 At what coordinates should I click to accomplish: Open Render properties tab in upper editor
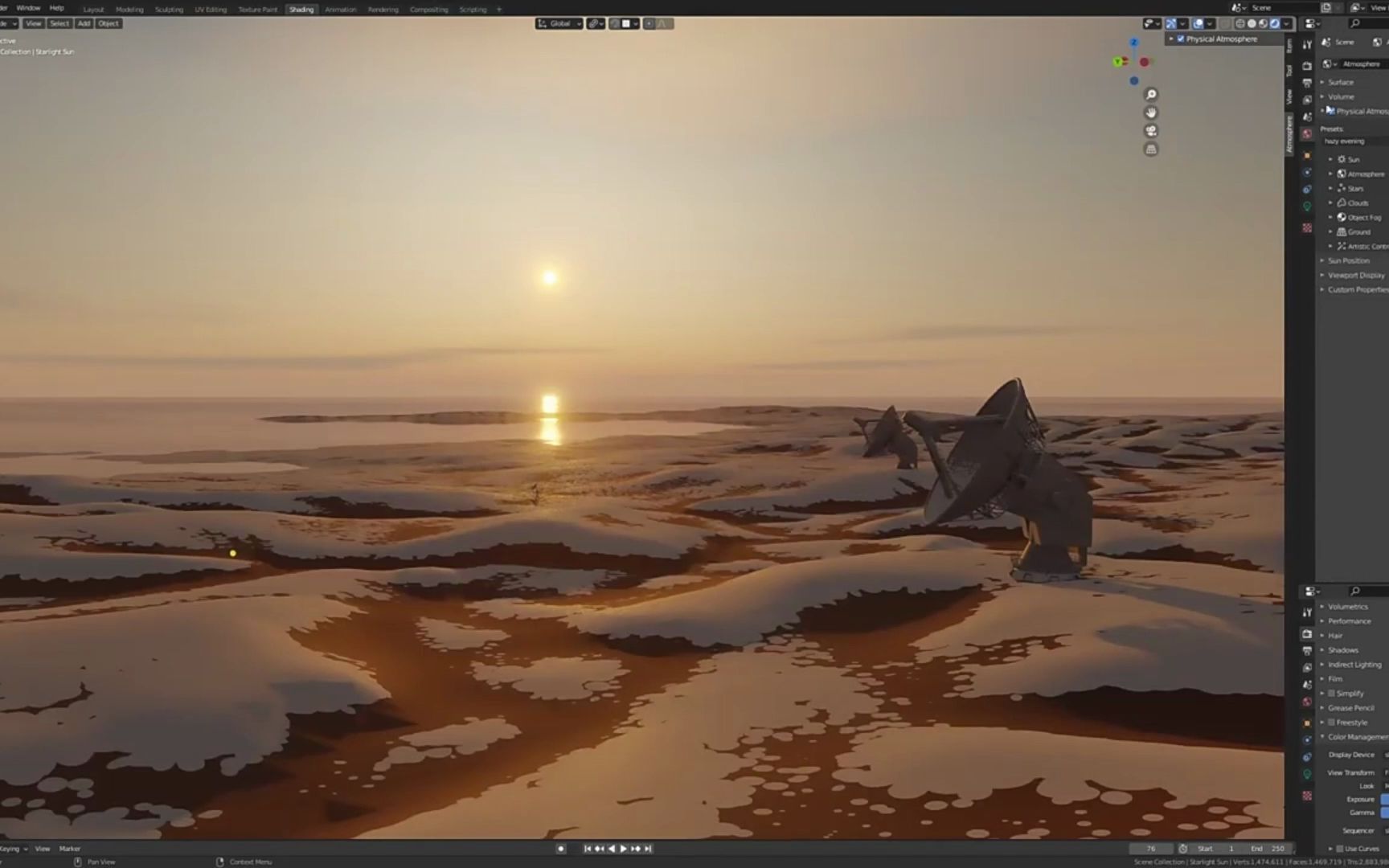coord(1307,66)
